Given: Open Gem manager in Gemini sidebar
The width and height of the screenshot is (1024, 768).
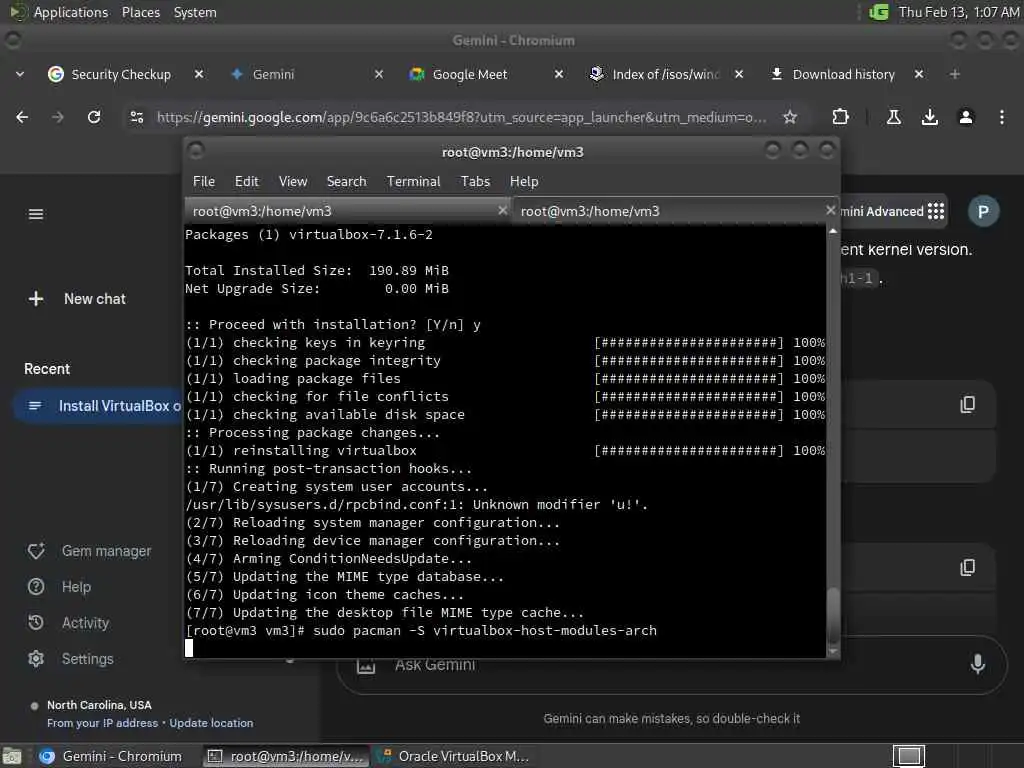Looking at the screenshot, I should tap(90, 551).
